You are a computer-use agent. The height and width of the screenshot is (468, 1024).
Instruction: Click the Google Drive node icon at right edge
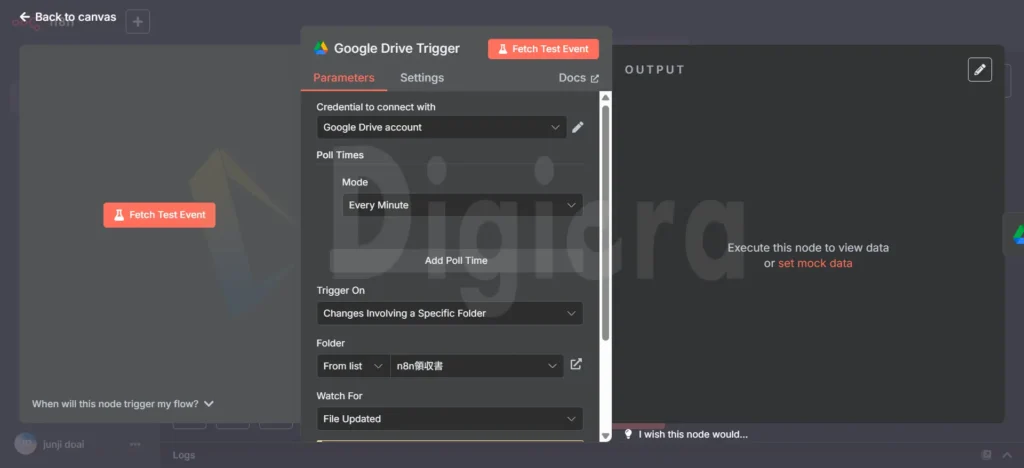coord(1017,234)
